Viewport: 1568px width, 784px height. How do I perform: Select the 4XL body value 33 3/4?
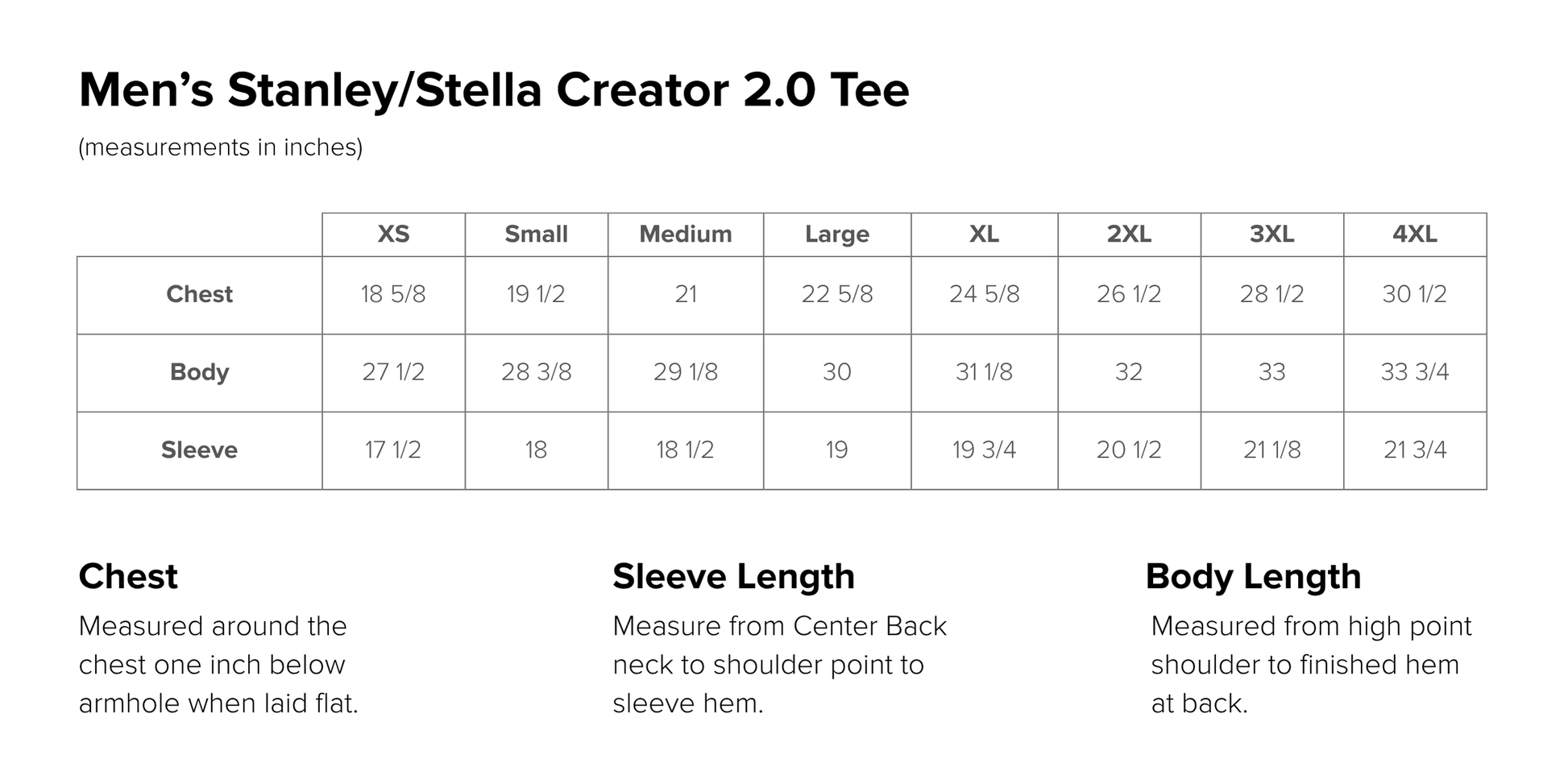coord(1415,372)
